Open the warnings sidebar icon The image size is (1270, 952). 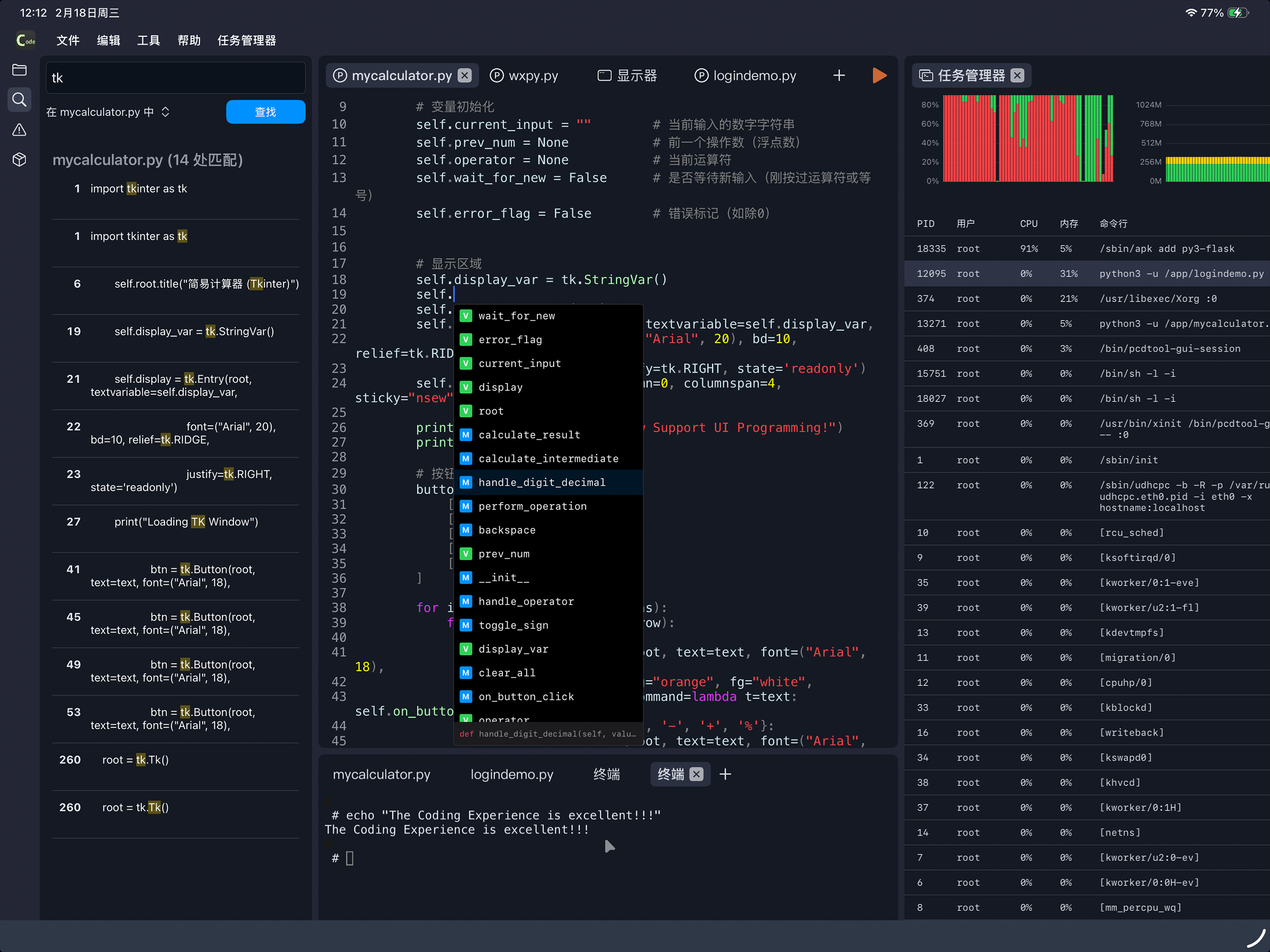20,130
